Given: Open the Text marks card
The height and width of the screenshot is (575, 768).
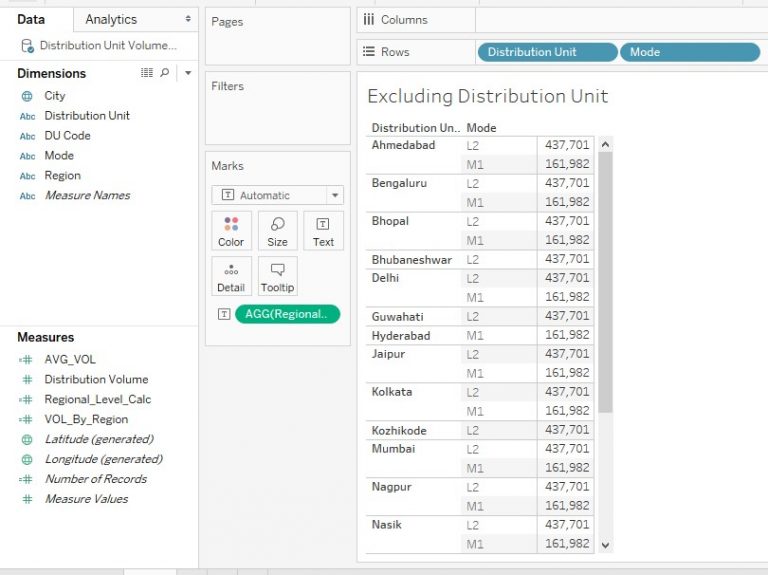Looking at the screenshot, I should [x=323, y=231].
